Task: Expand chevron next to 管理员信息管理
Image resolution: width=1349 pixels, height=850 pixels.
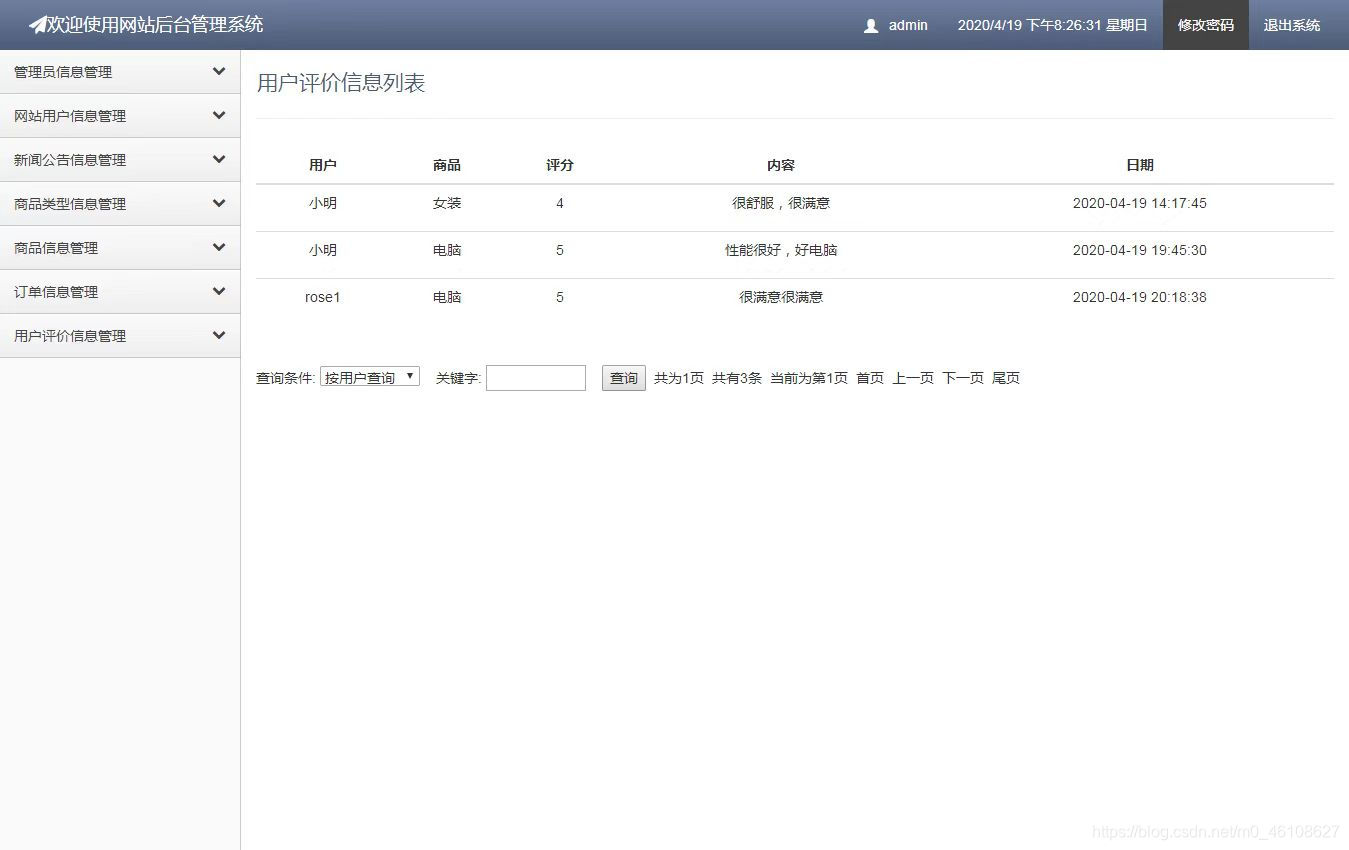Action: pos(219,71)
